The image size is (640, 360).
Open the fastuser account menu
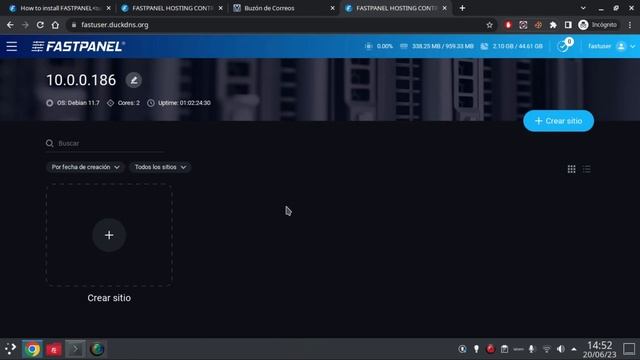tap(611, 46)
